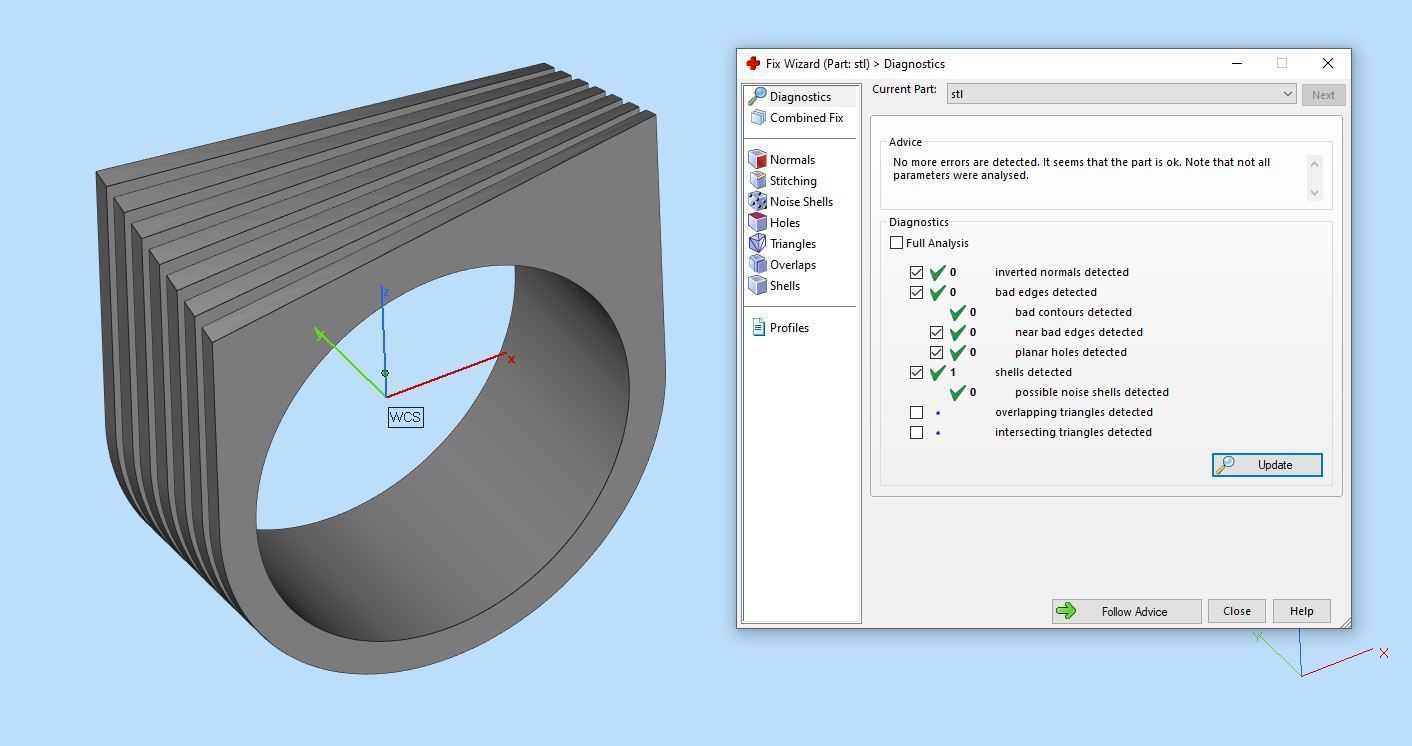Open the Current Part dropdown
1412x746 pixels.
1121,94
